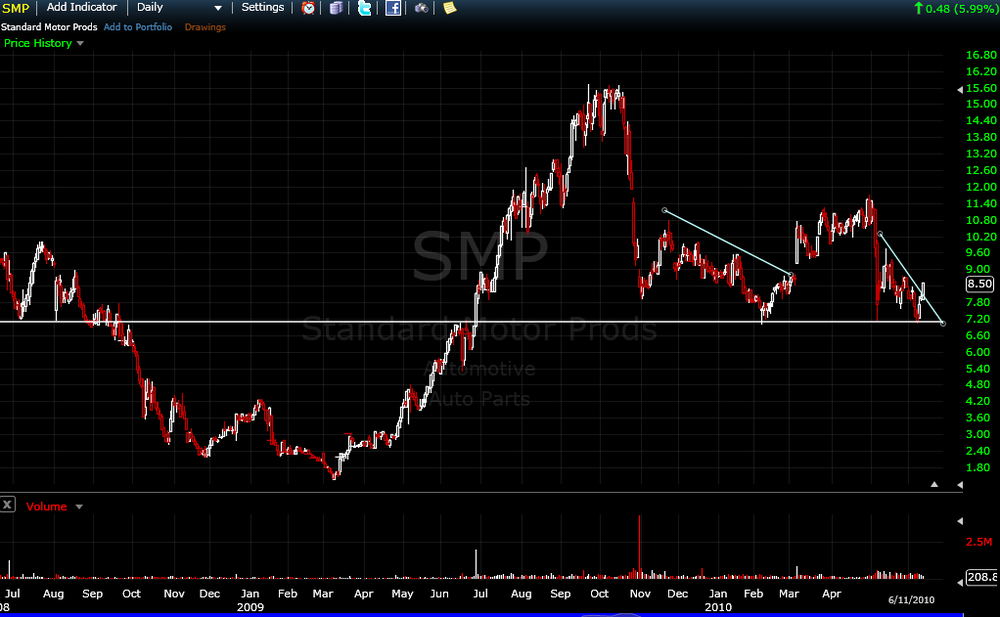The height and width of the screenshot is (617, 1000).
Task: Expand the Price History dropdown arrow
Action: (80, 43)
